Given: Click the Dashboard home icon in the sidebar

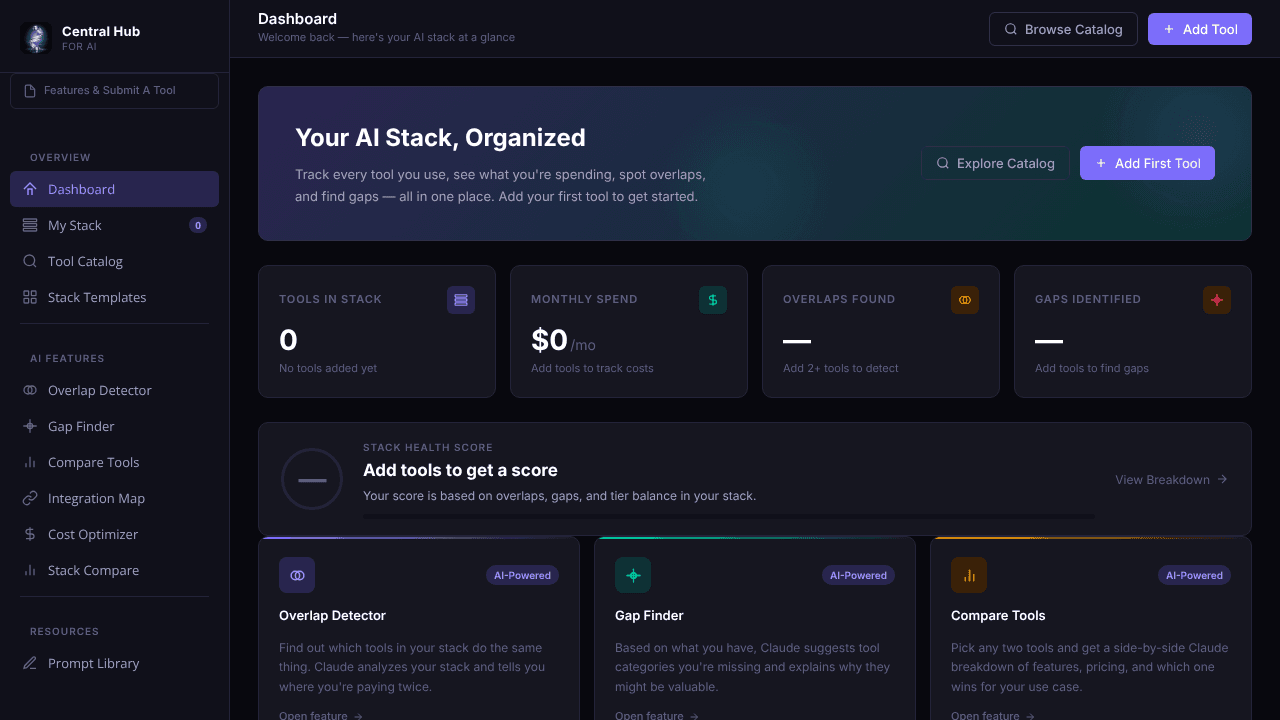Looking at the screenshot, I should pos(30,189).
